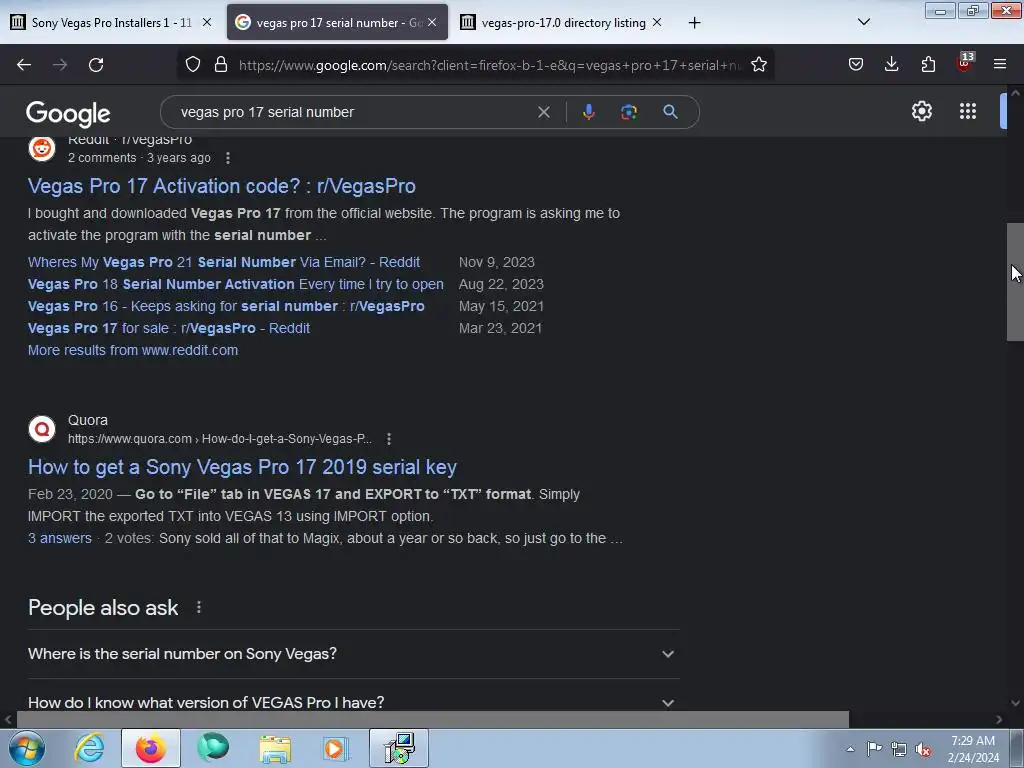The width and height of the screenshot is (1024, 768).
Task: Open the uBlock extension with badge 13
Action: tap(965, 63)
